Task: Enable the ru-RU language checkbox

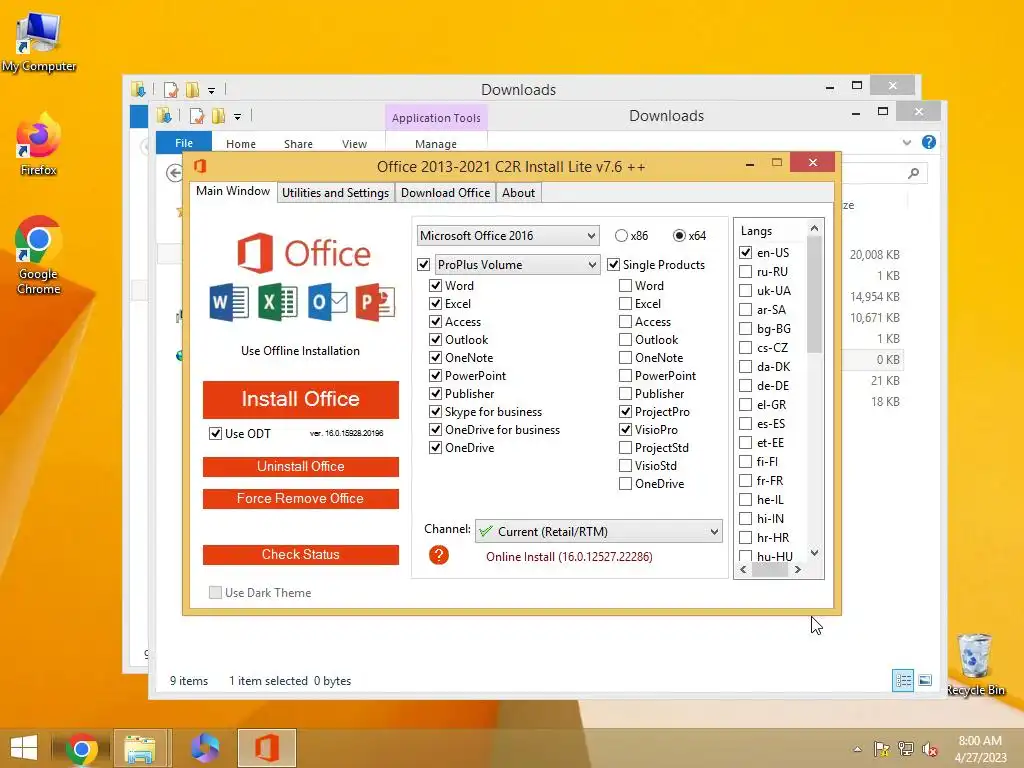Action: (x=745, y=272)
